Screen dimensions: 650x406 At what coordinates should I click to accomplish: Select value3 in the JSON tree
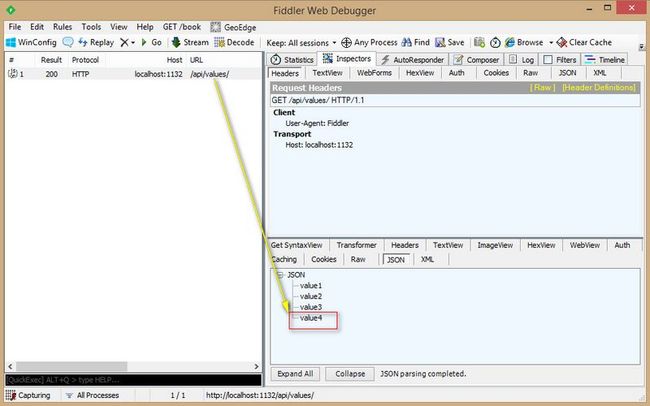click(311, 307)
